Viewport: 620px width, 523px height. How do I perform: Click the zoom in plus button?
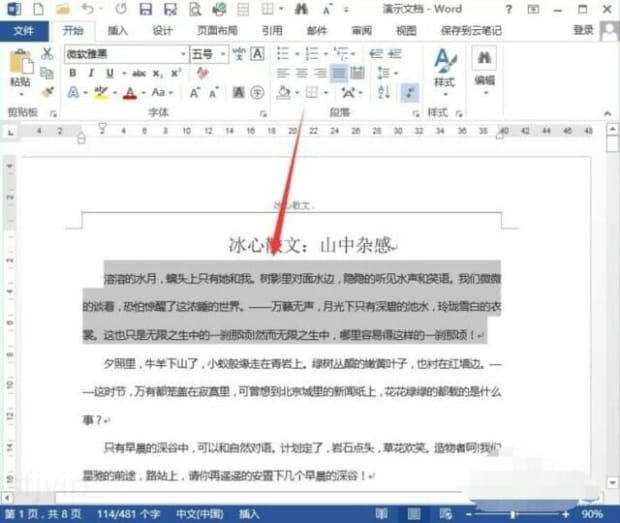point(566,514)
